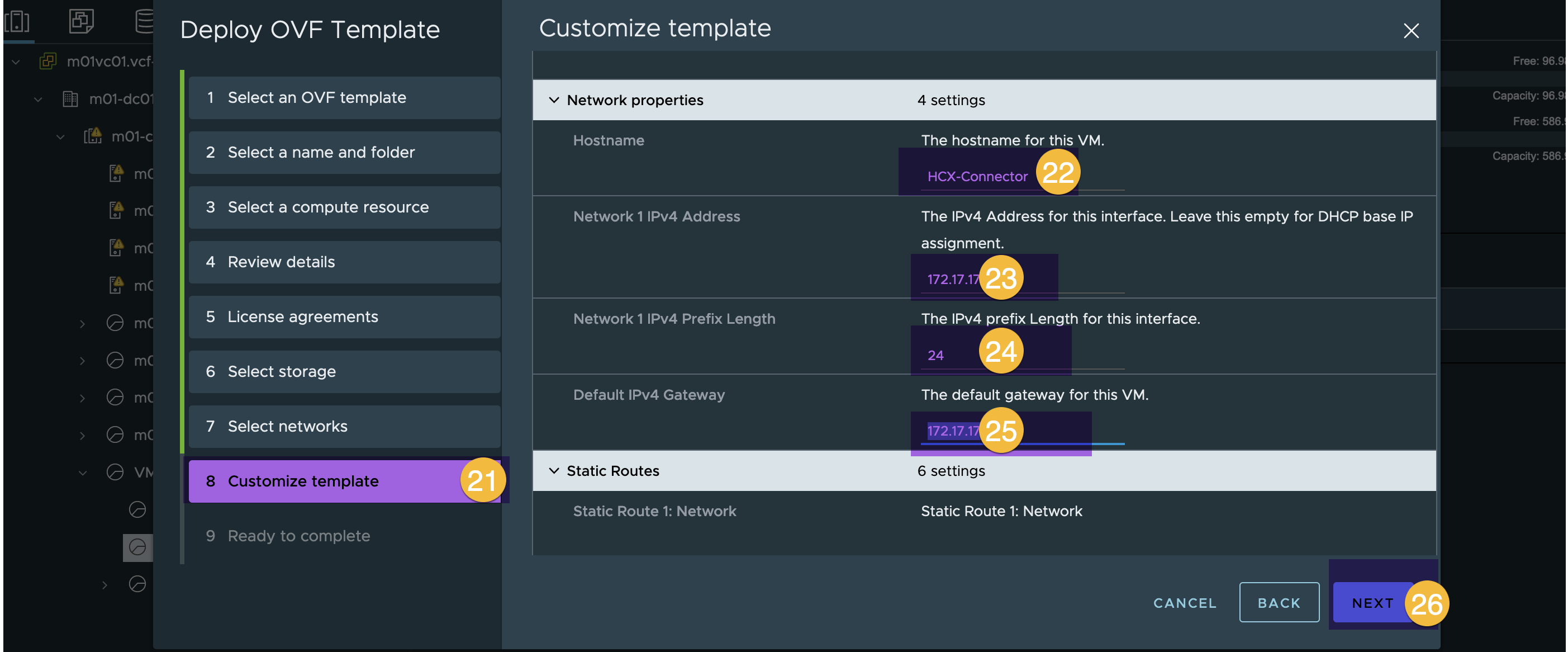Screen dimensions: 1568x652
Task: Collapse the m01-c cluster tree node
Action: tap(60, 136)
